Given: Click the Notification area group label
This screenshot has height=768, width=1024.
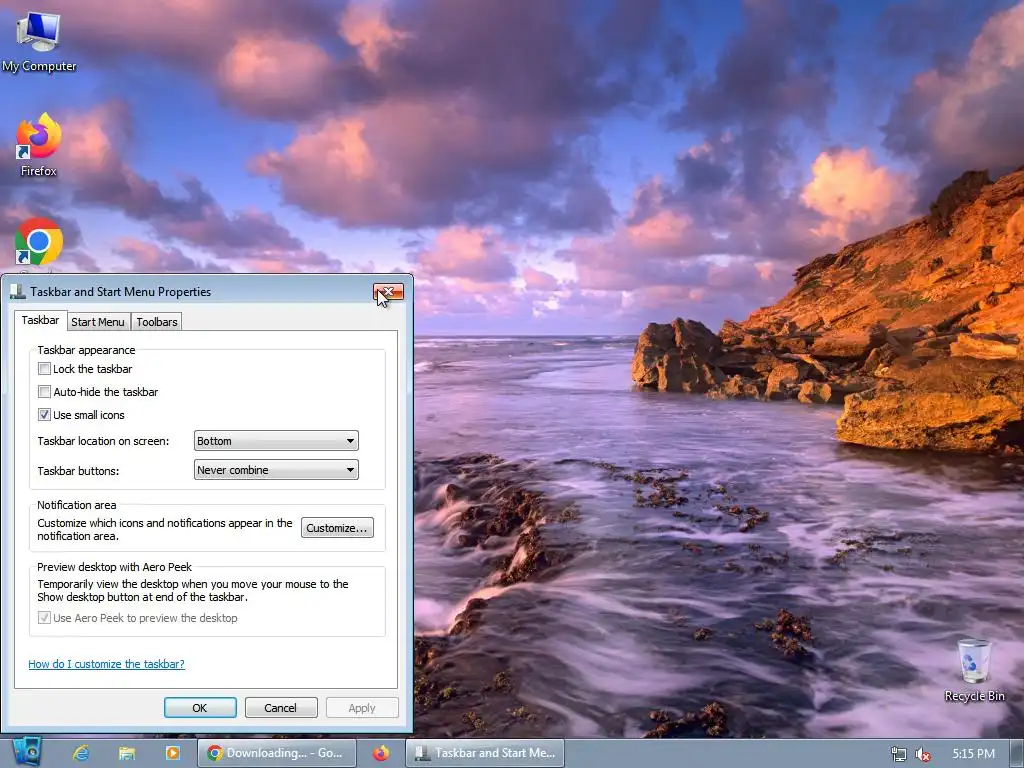Looking at the screenshot, I should pos(76,505).
